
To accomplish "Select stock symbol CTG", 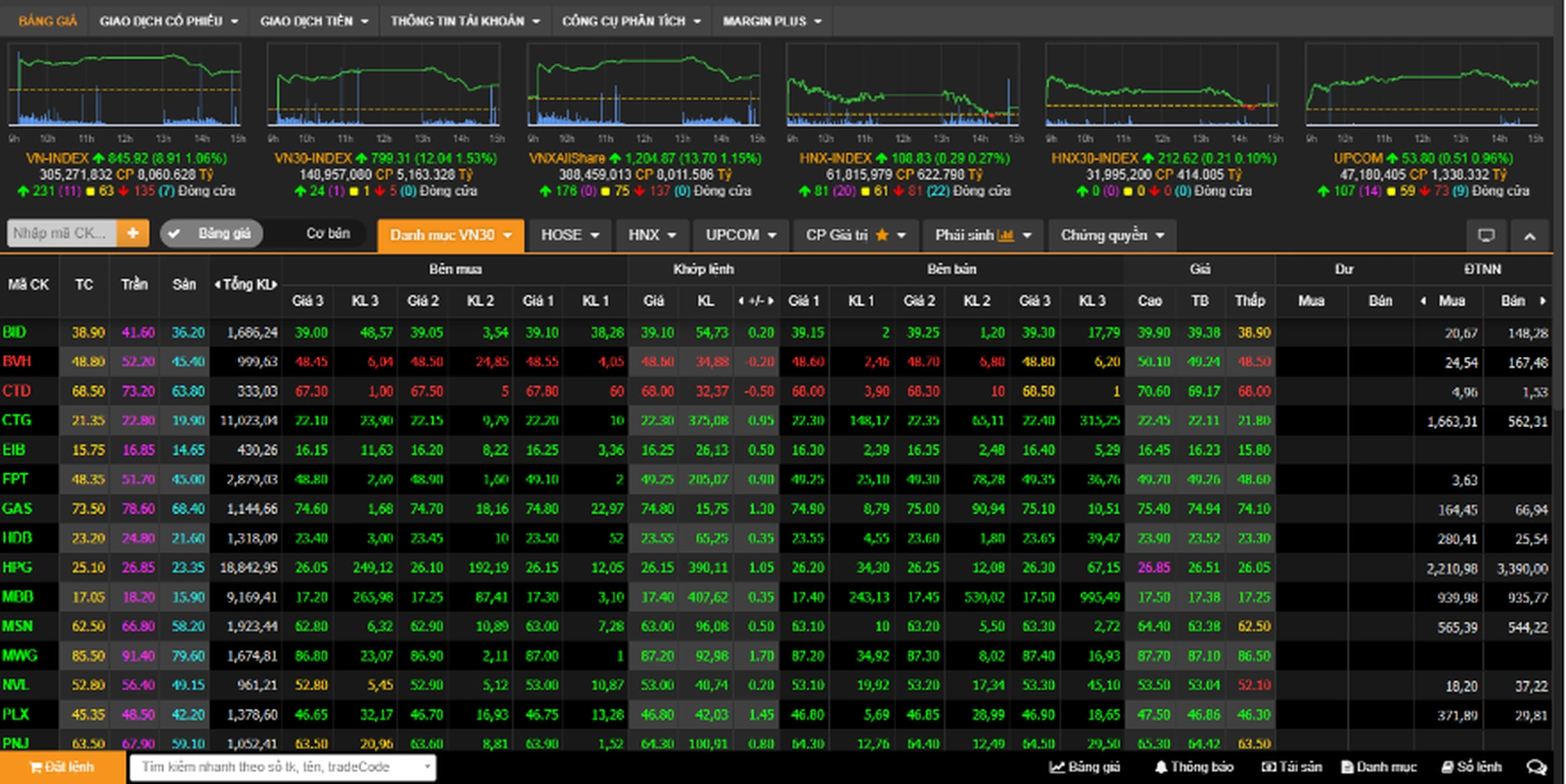I will (16, 421).
